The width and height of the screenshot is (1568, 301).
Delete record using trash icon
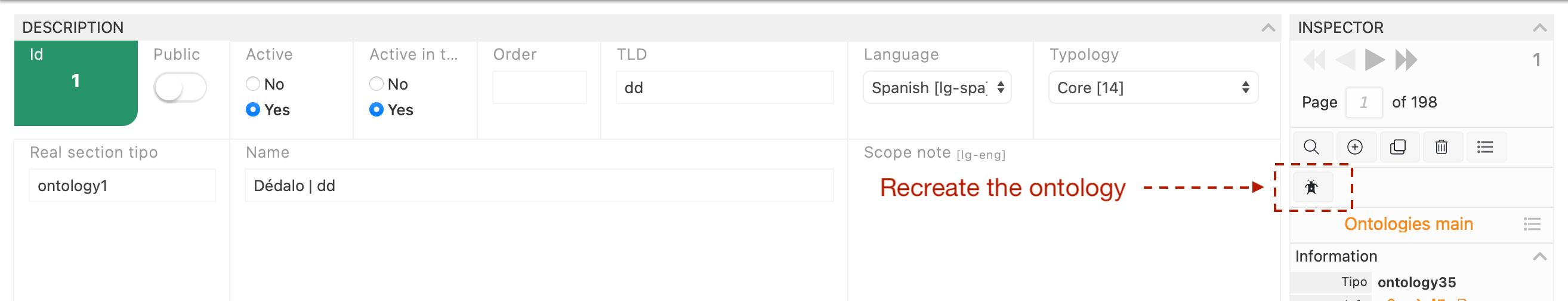coord(1441,147)
